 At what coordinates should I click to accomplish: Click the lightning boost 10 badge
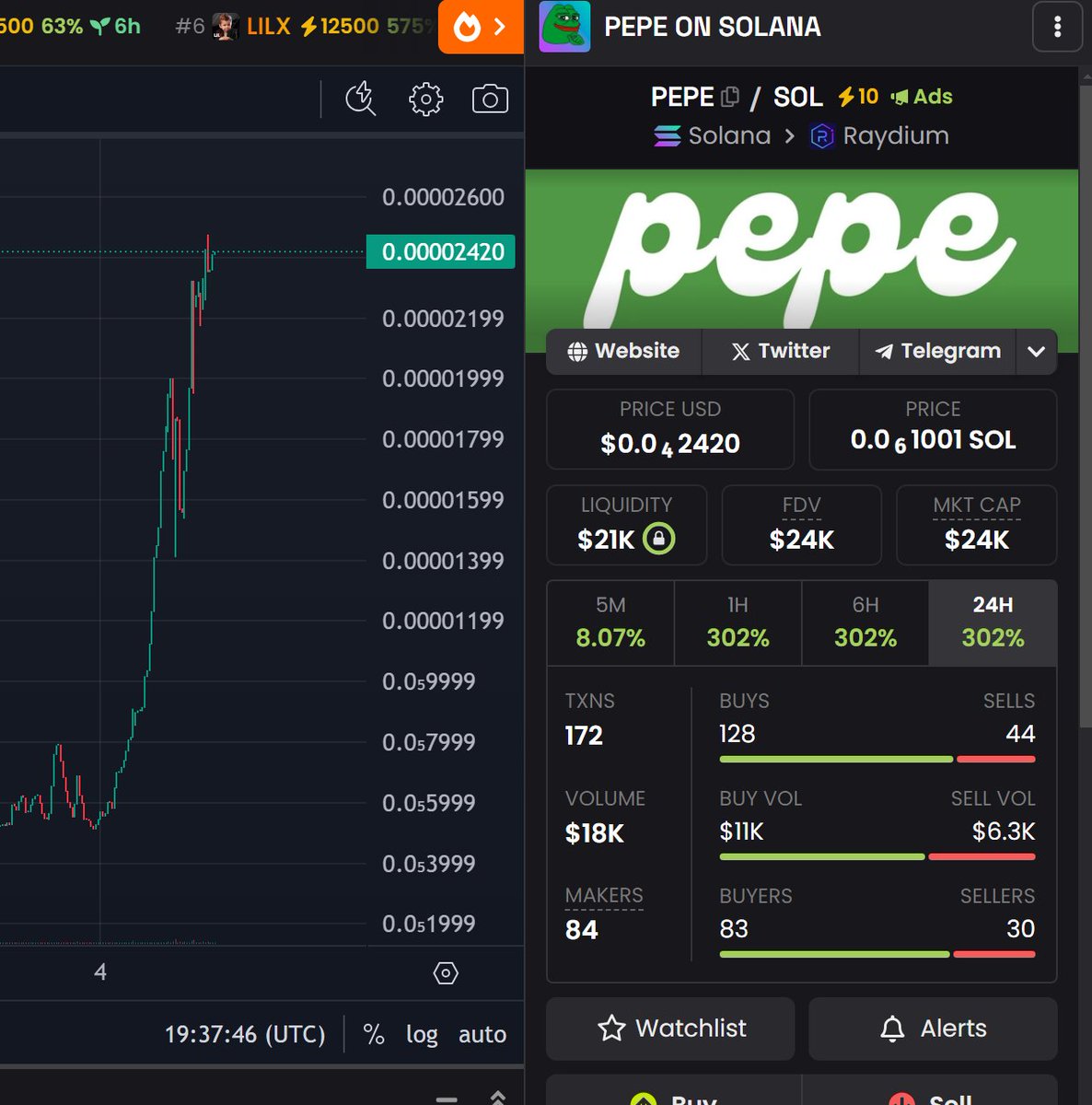tap(857, 97)
